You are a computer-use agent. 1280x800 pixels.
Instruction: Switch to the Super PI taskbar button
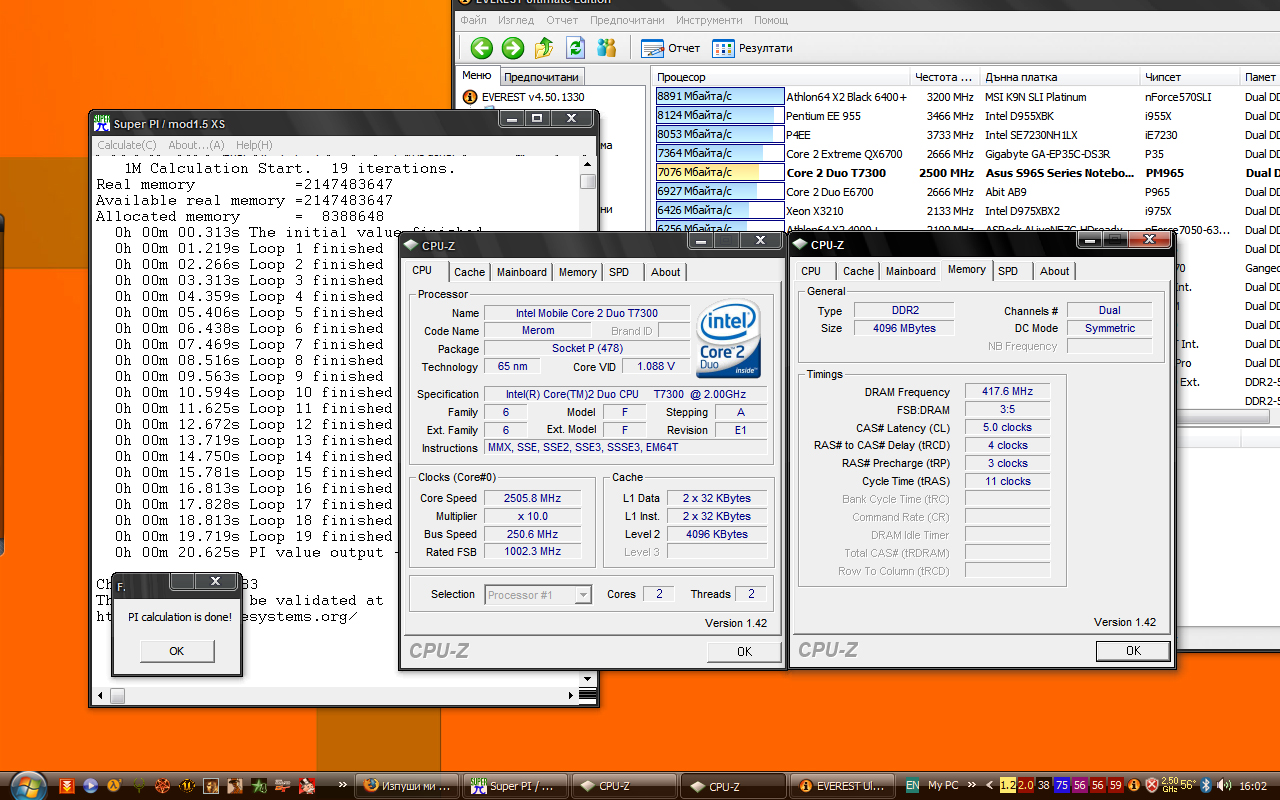click(515, 786)
